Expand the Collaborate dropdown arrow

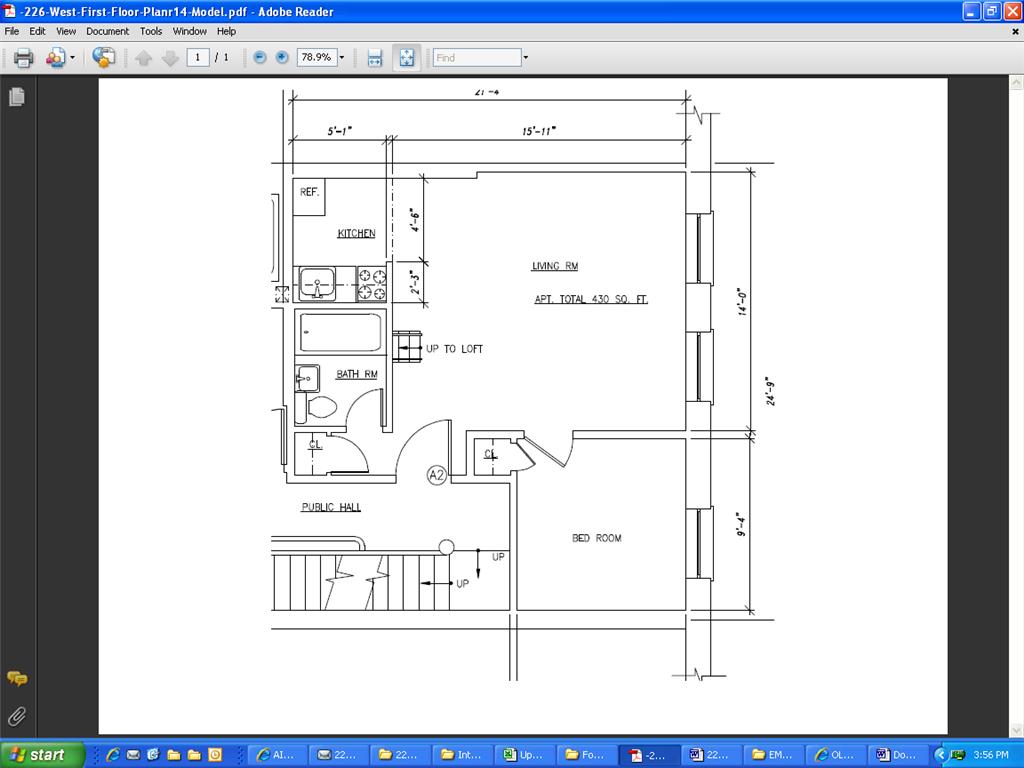[x=72, y=58]
